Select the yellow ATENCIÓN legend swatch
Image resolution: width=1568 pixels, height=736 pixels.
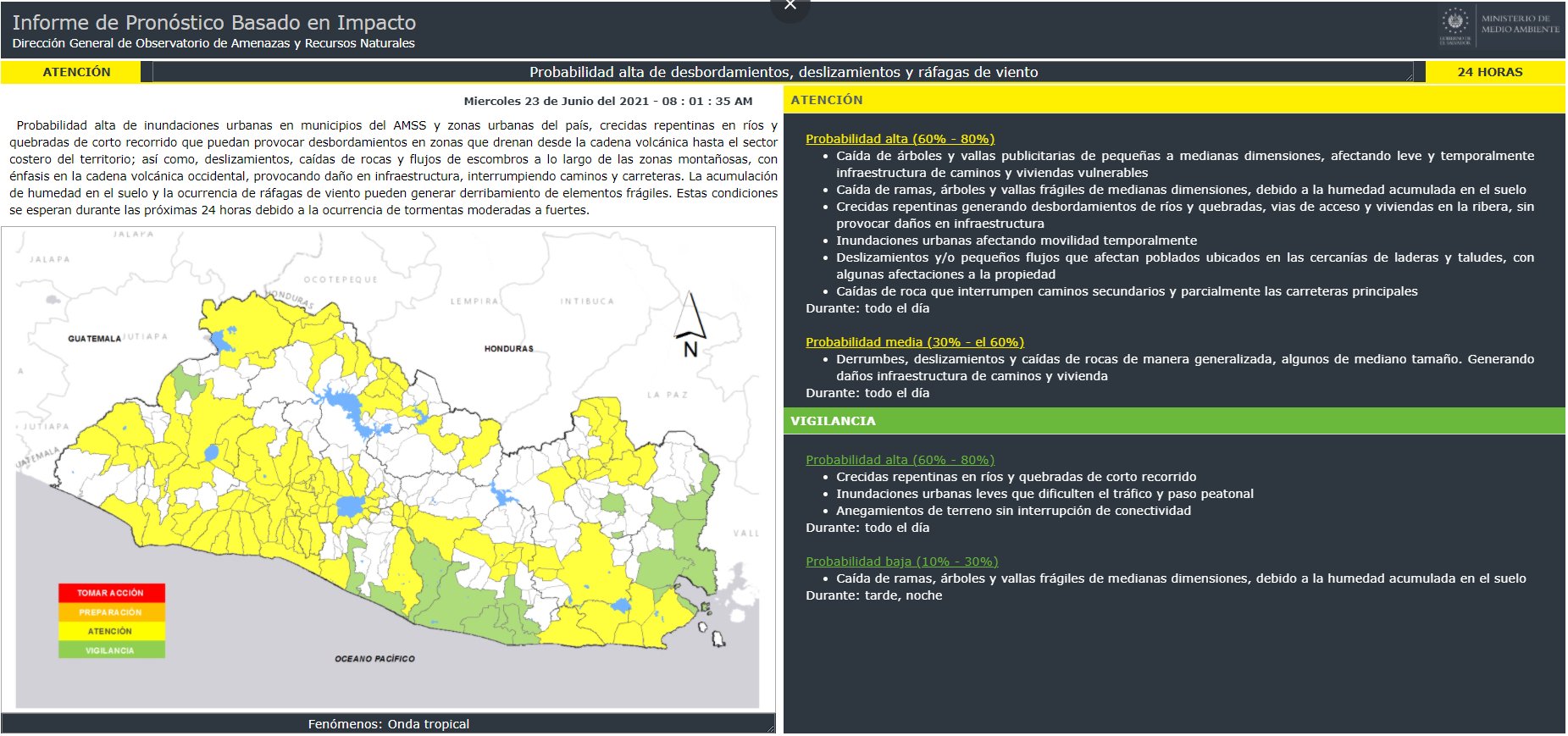(111, 631)
